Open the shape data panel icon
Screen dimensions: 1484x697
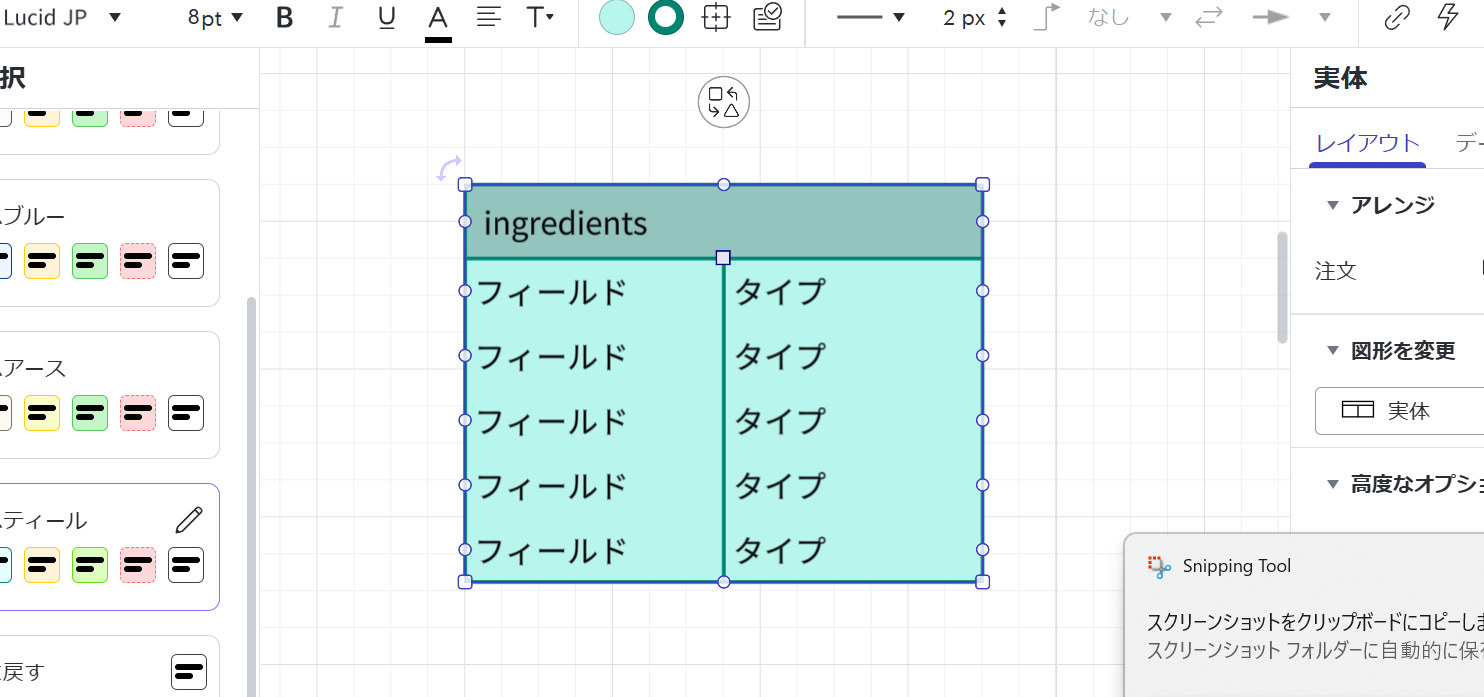click(x=767, y=17)
